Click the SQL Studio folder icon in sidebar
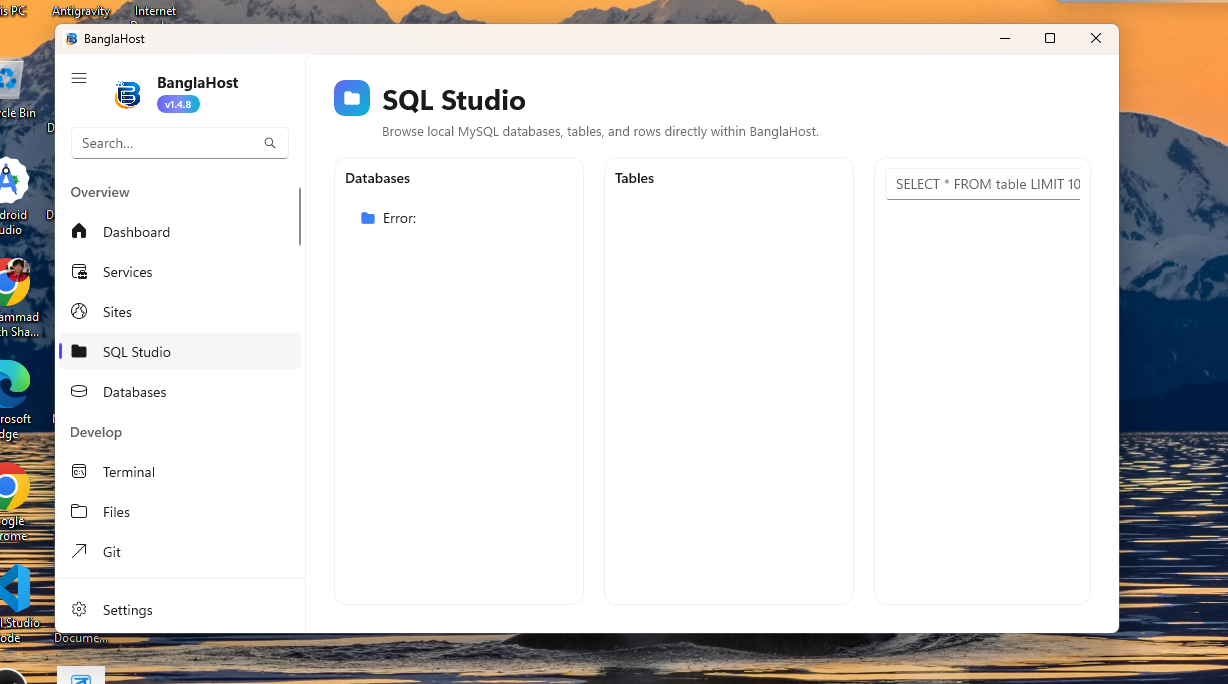This screenshot has width=1228, height=684. click(x=79, y=351)
